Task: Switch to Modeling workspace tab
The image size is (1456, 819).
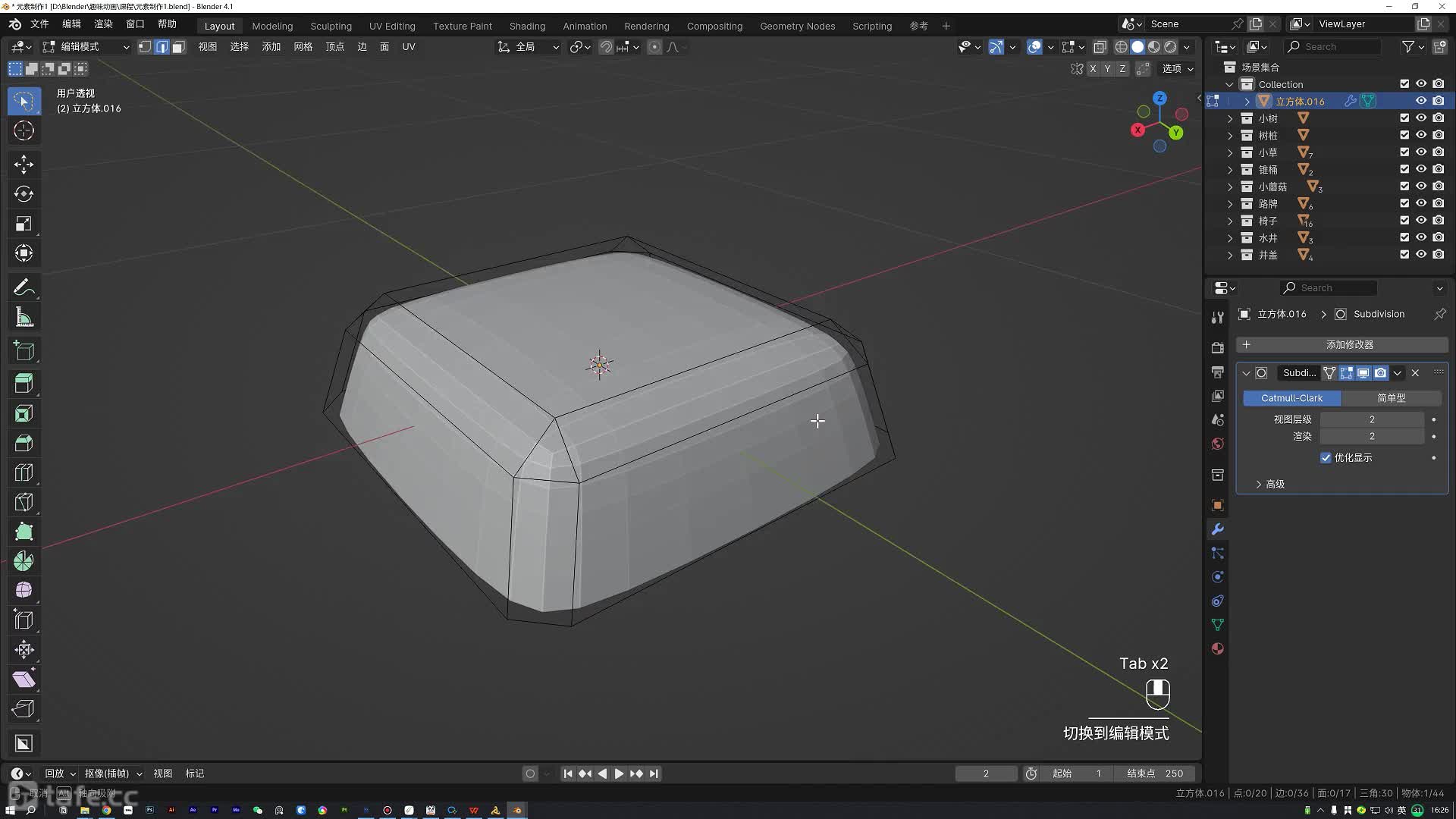Action: point(272,26)
